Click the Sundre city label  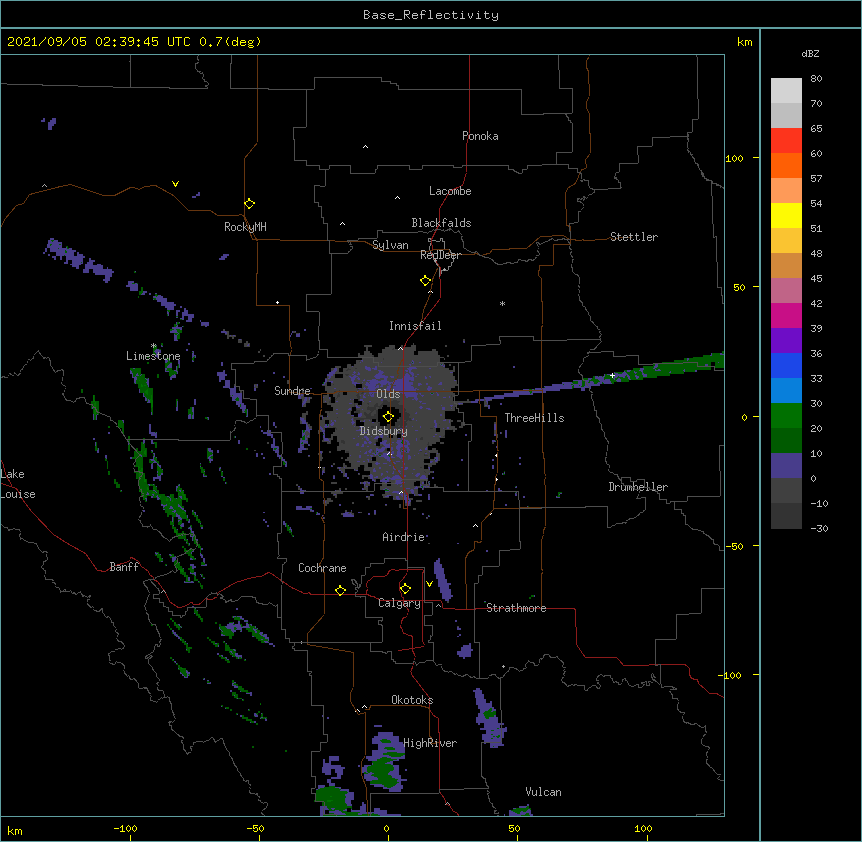click(292, 391)
